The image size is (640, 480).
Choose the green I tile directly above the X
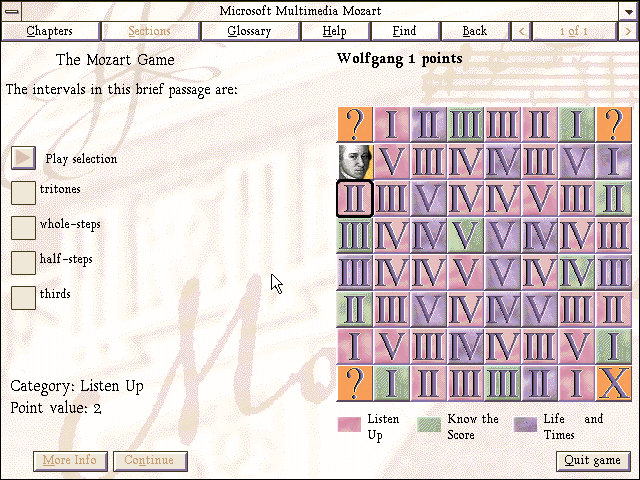(x=613, y=346)
